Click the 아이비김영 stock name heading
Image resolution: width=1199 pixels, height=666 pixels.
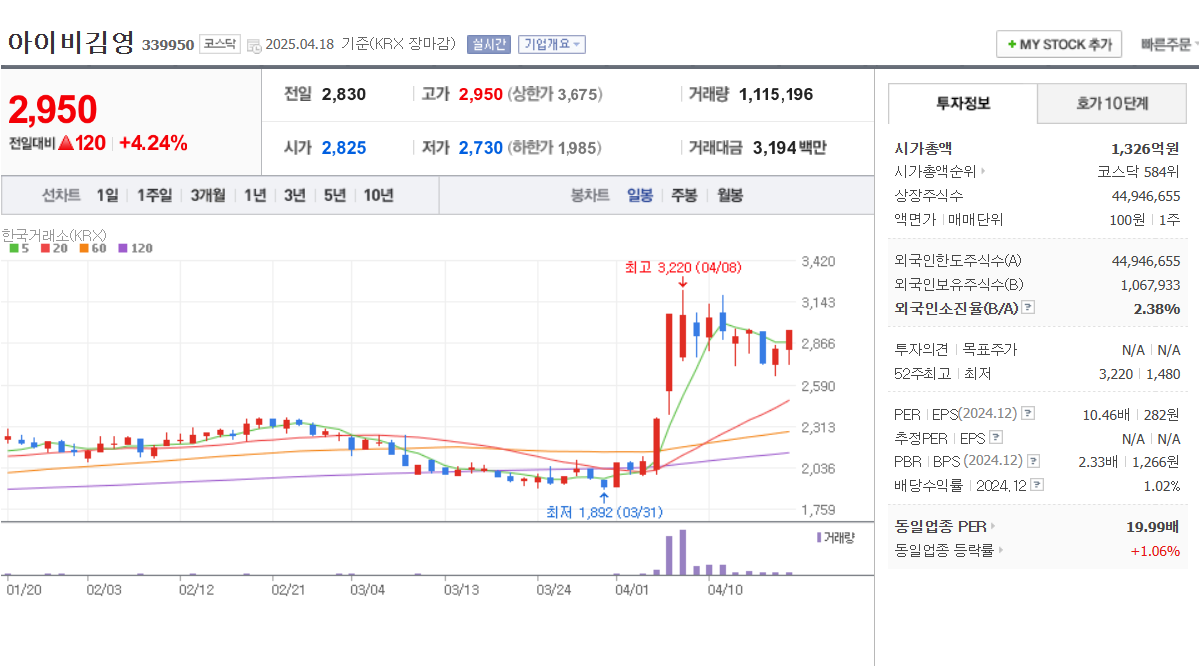click(71, 42)
